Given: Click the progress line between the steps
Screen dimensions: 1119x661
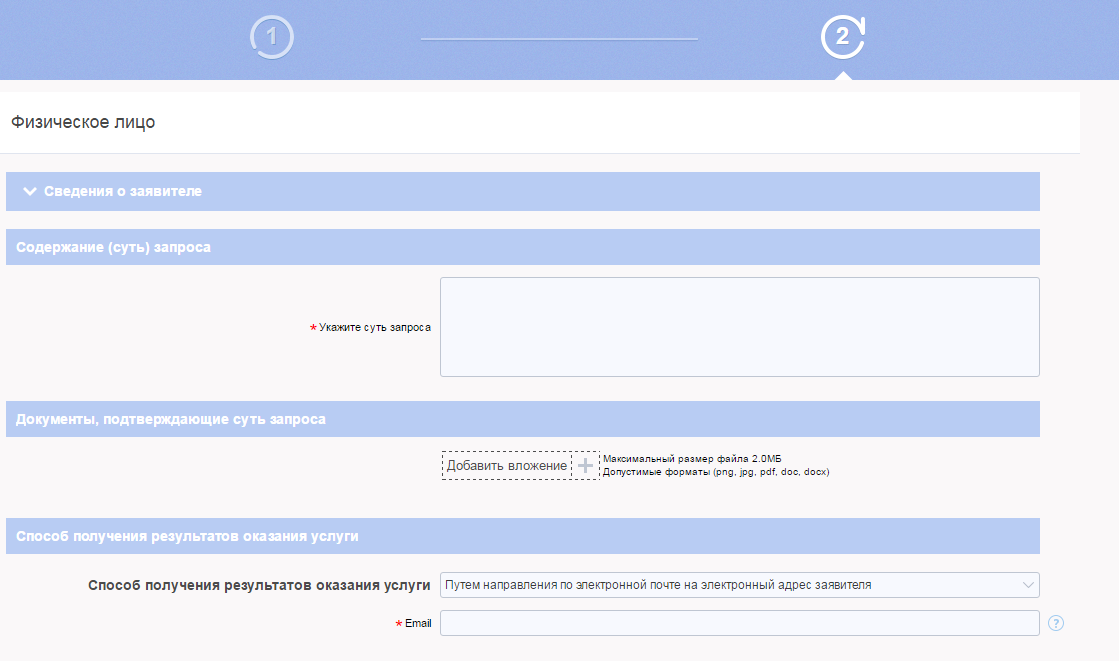Looking at the screenshot, I should pos(559,39).
